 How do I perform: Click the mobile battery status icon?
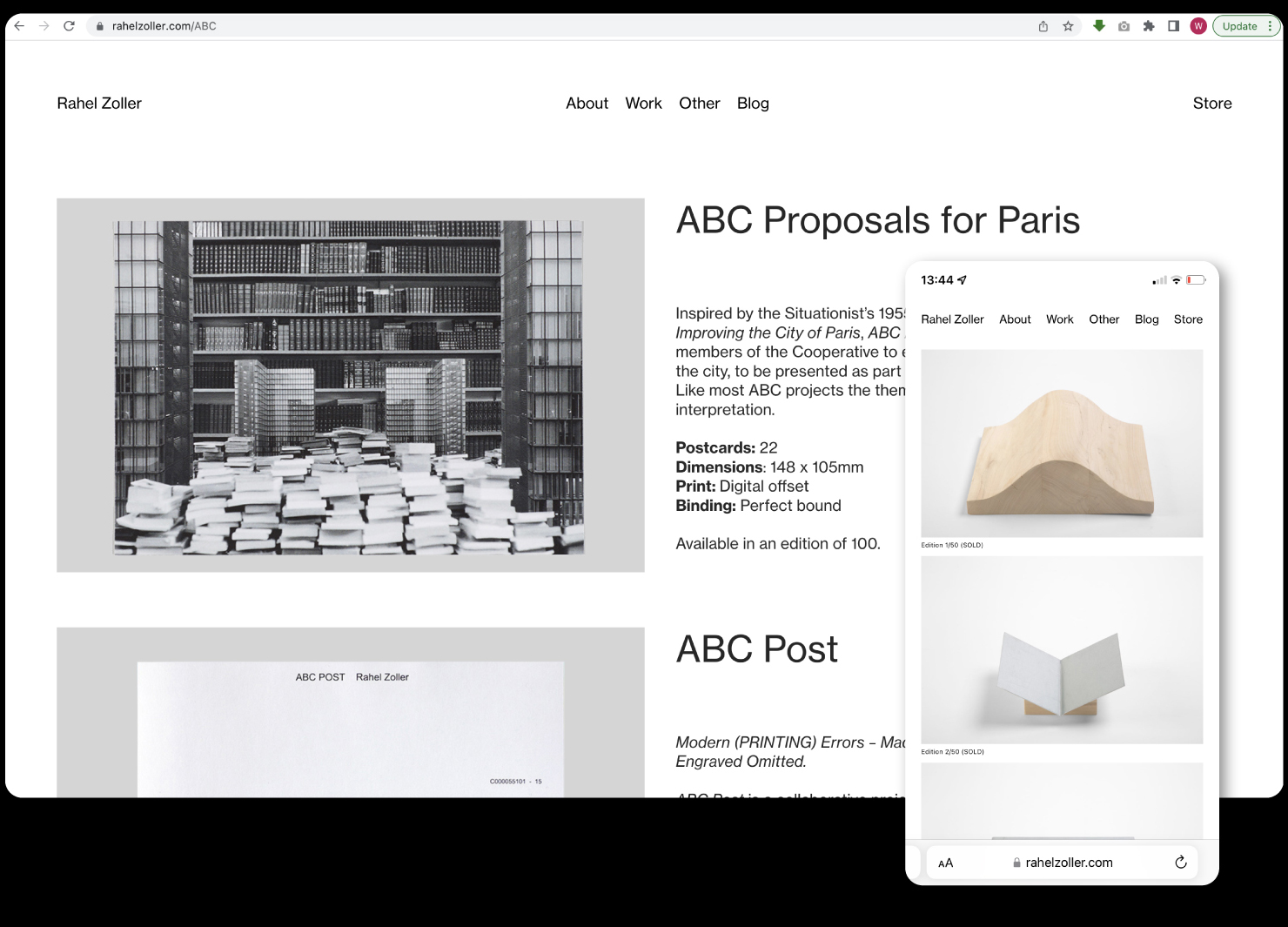(x=1196, y=280)
